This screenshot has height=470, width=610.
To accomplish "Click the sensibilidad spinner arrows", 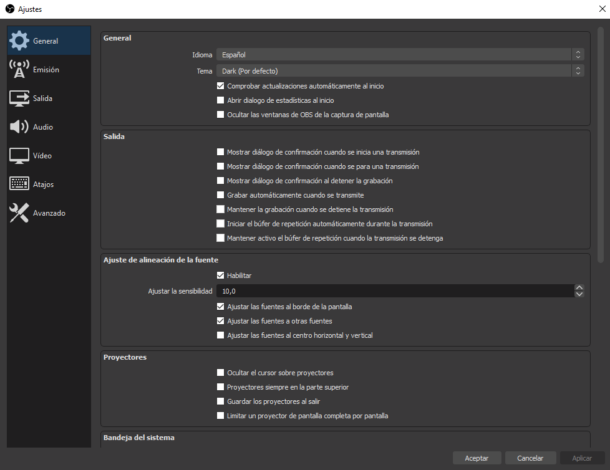I will coord(579,291).
